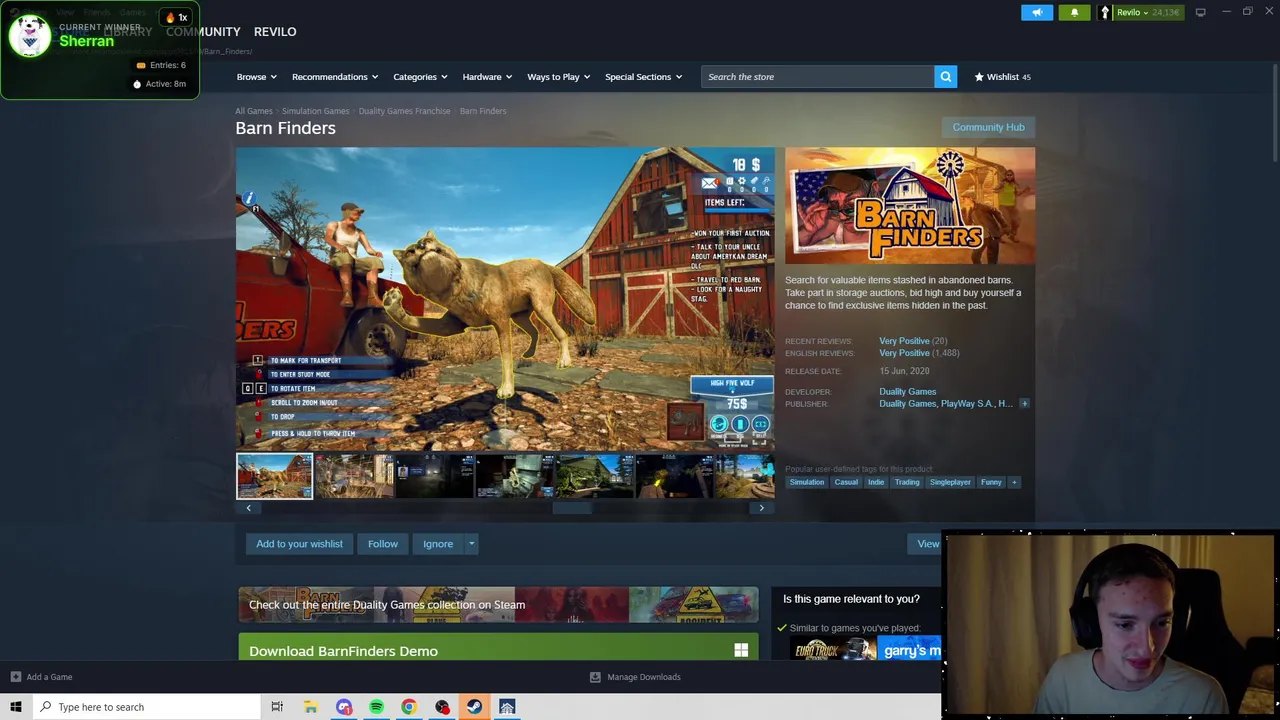Image resolution: width=1280 pixels, height=720 pixels.
Task: Switch to Steam in the taskbar
Action: [474, 707]
